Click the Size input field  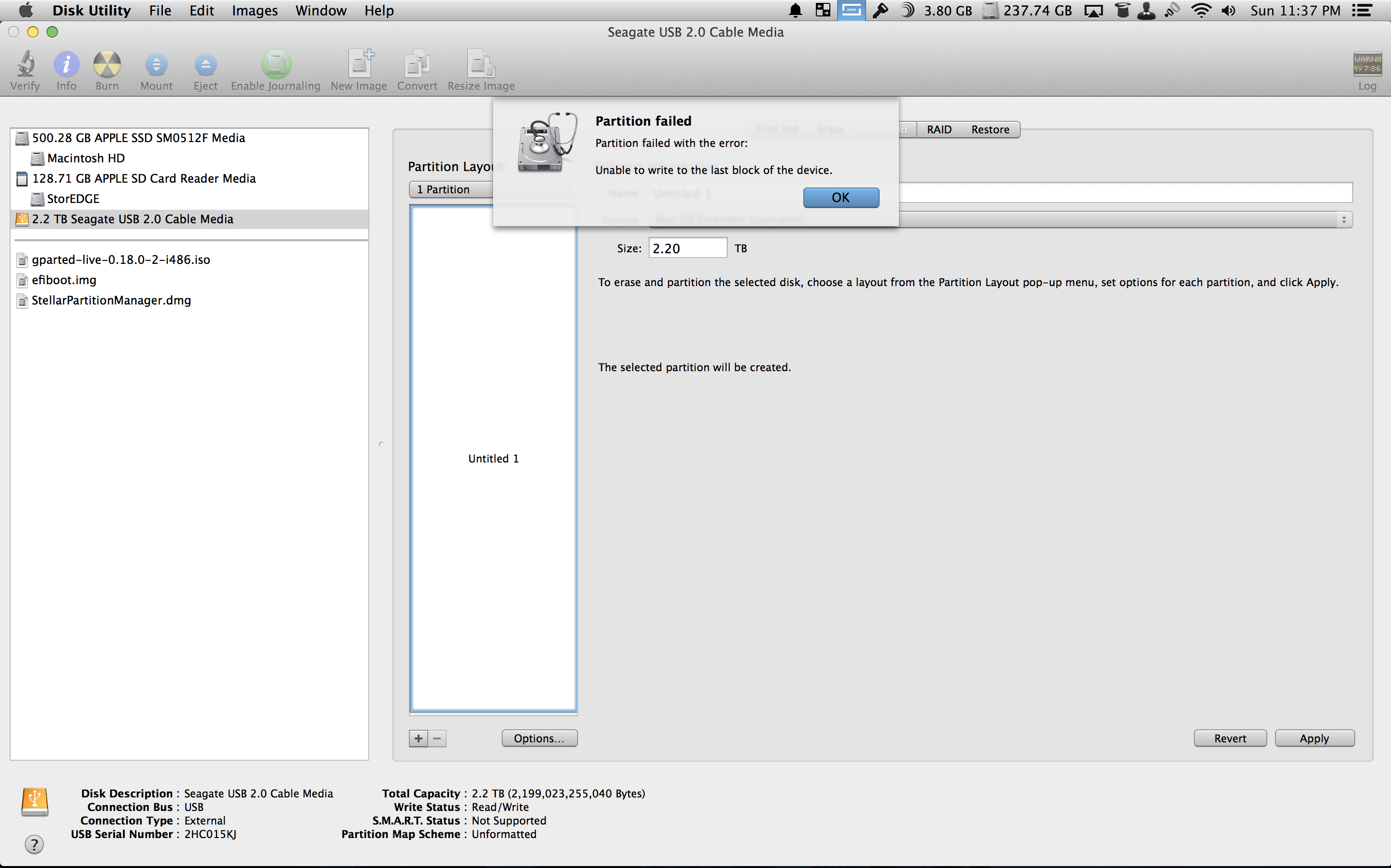point(687,248)
